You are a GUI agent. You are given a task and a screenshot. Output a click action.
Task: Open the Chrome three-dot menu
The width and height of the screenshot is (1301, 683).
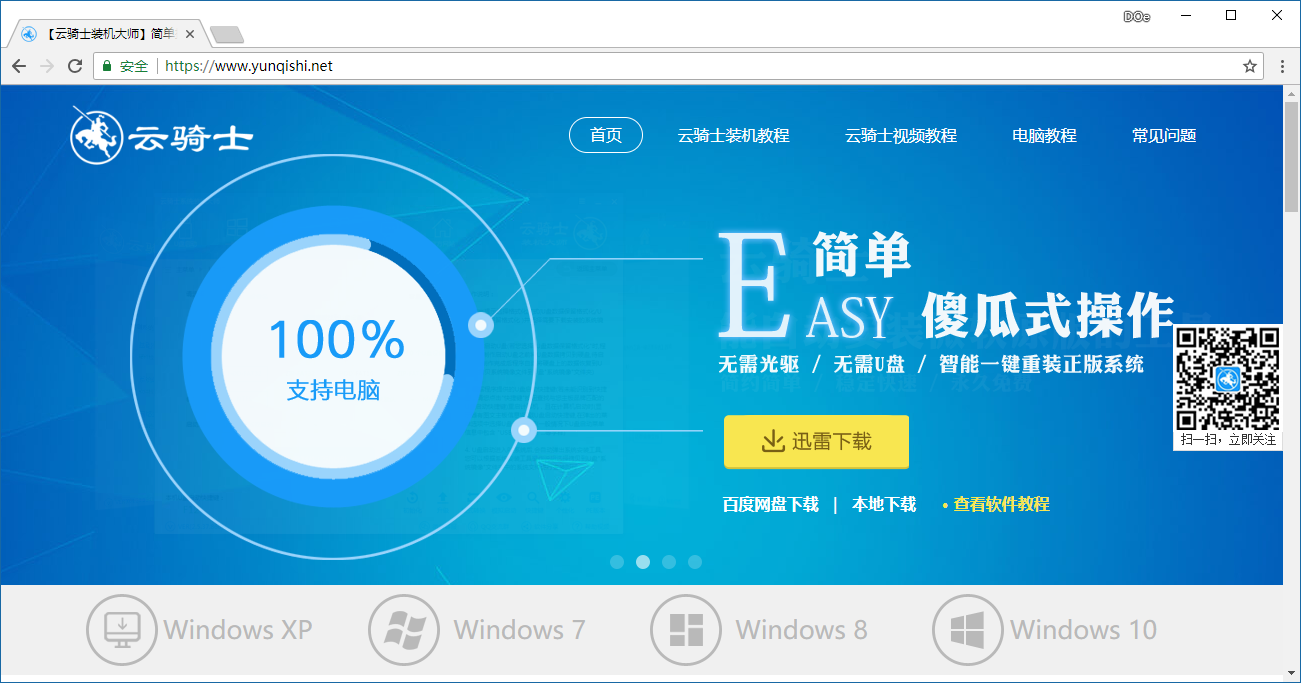(1283, 66)
